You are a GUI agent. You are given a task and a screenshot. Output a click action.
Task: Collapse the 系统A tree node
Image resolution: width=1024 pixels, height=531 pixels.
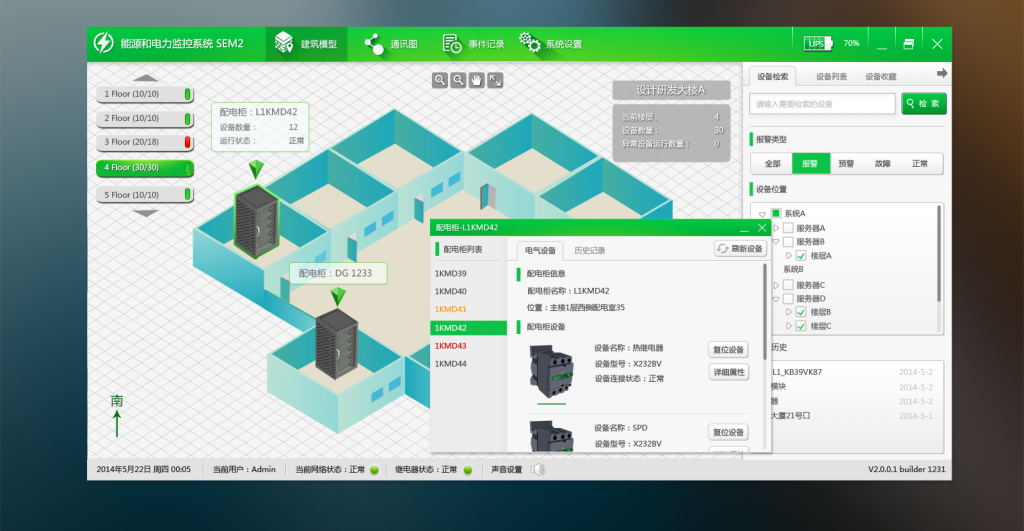tap(762, 214)
